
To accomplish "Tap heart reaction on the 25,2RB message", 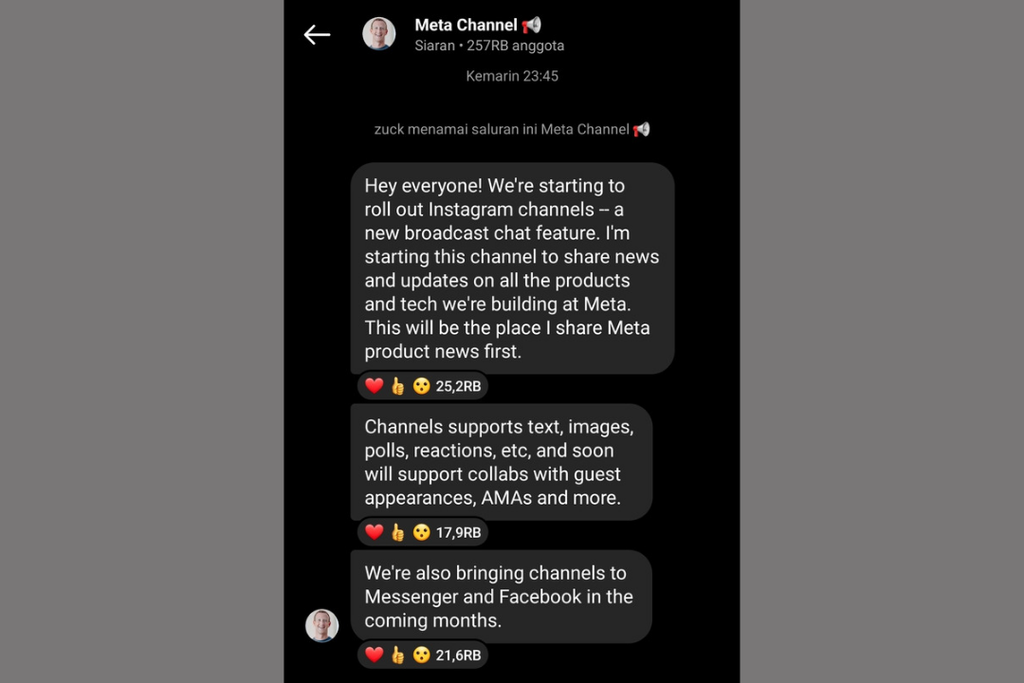I will pyautogui.click(x=374, y=386).
